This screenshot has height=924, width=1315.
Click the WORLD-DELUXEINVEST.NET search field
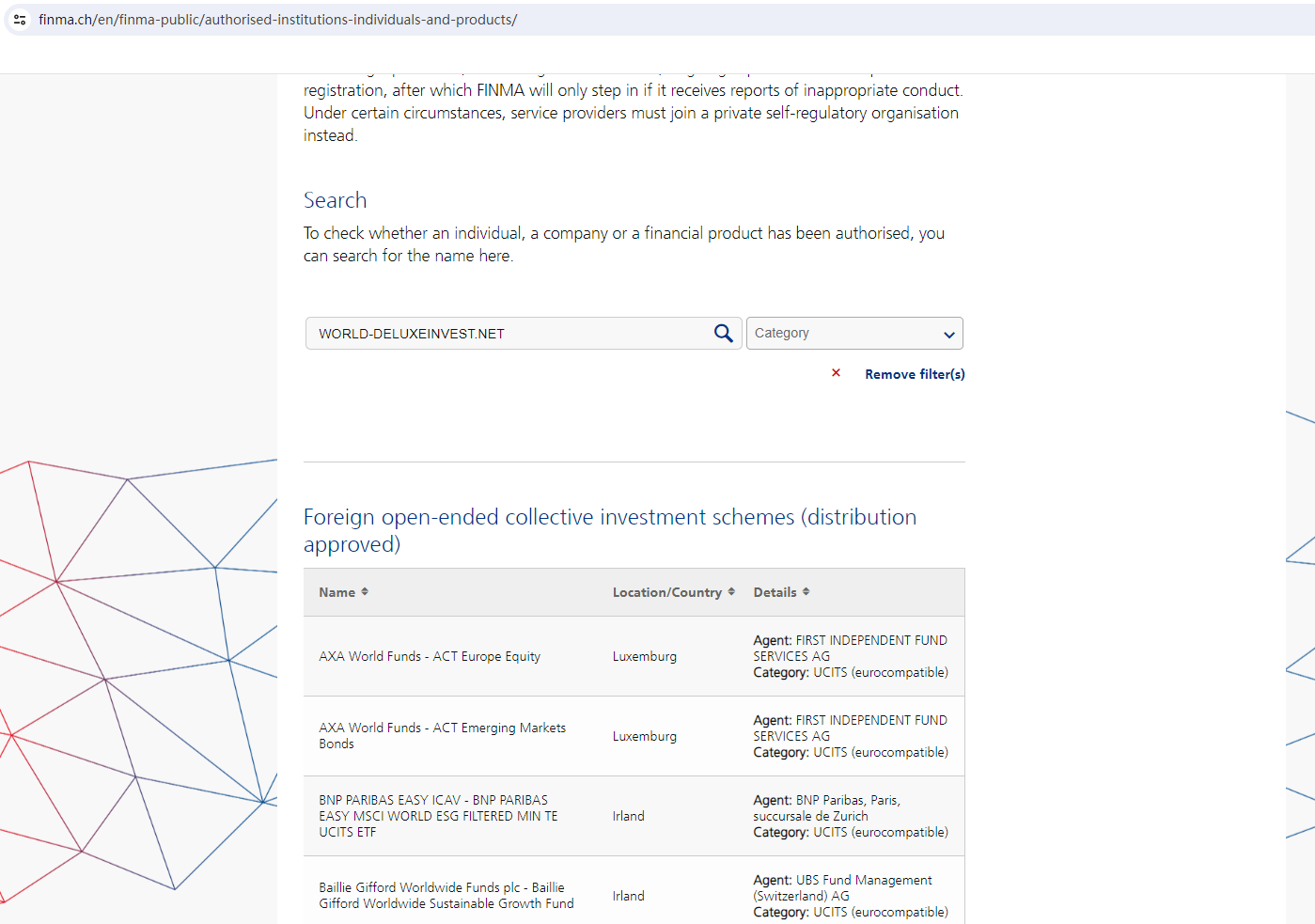pos(508,334)
